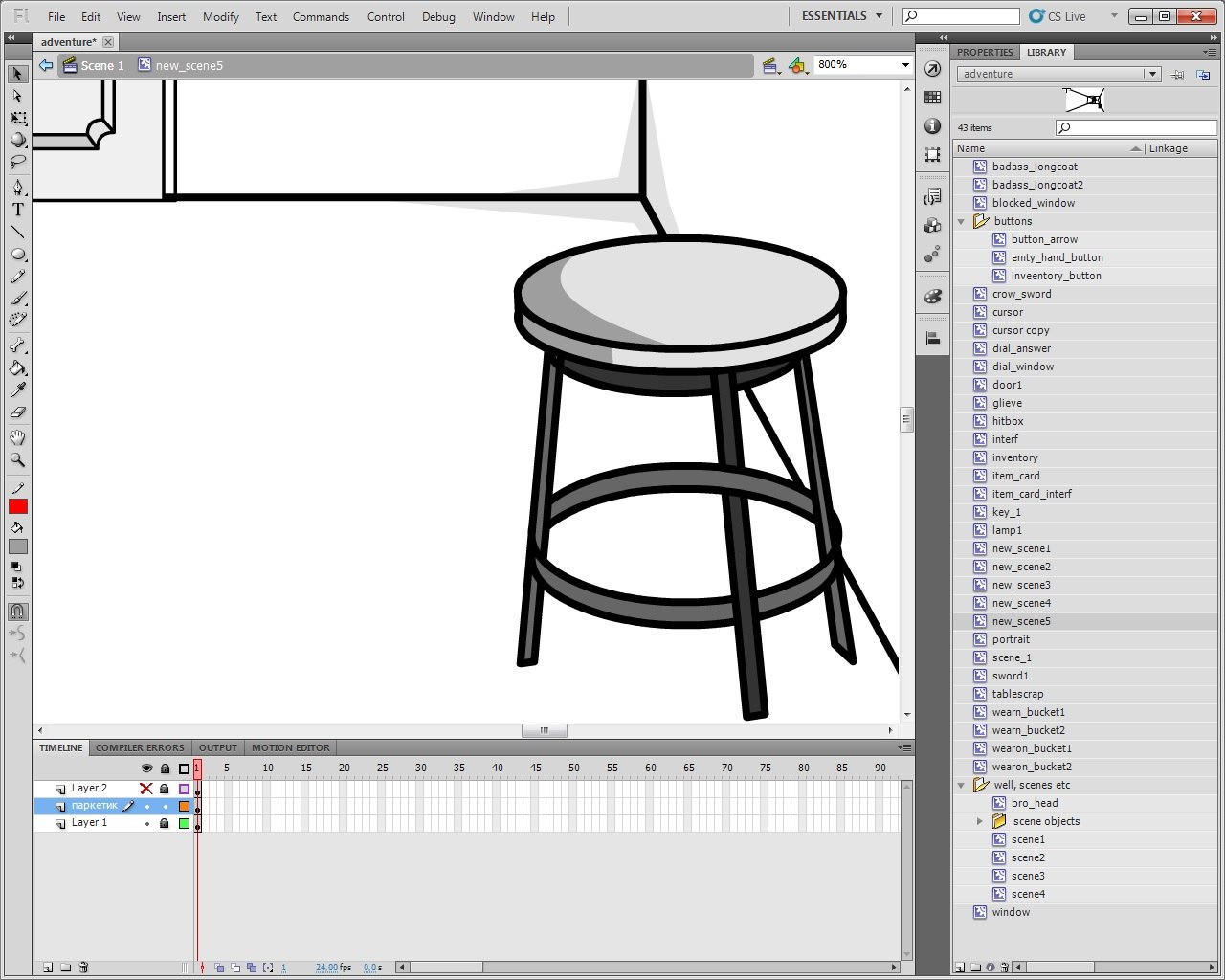Select the Deco tool

[17, 320]
